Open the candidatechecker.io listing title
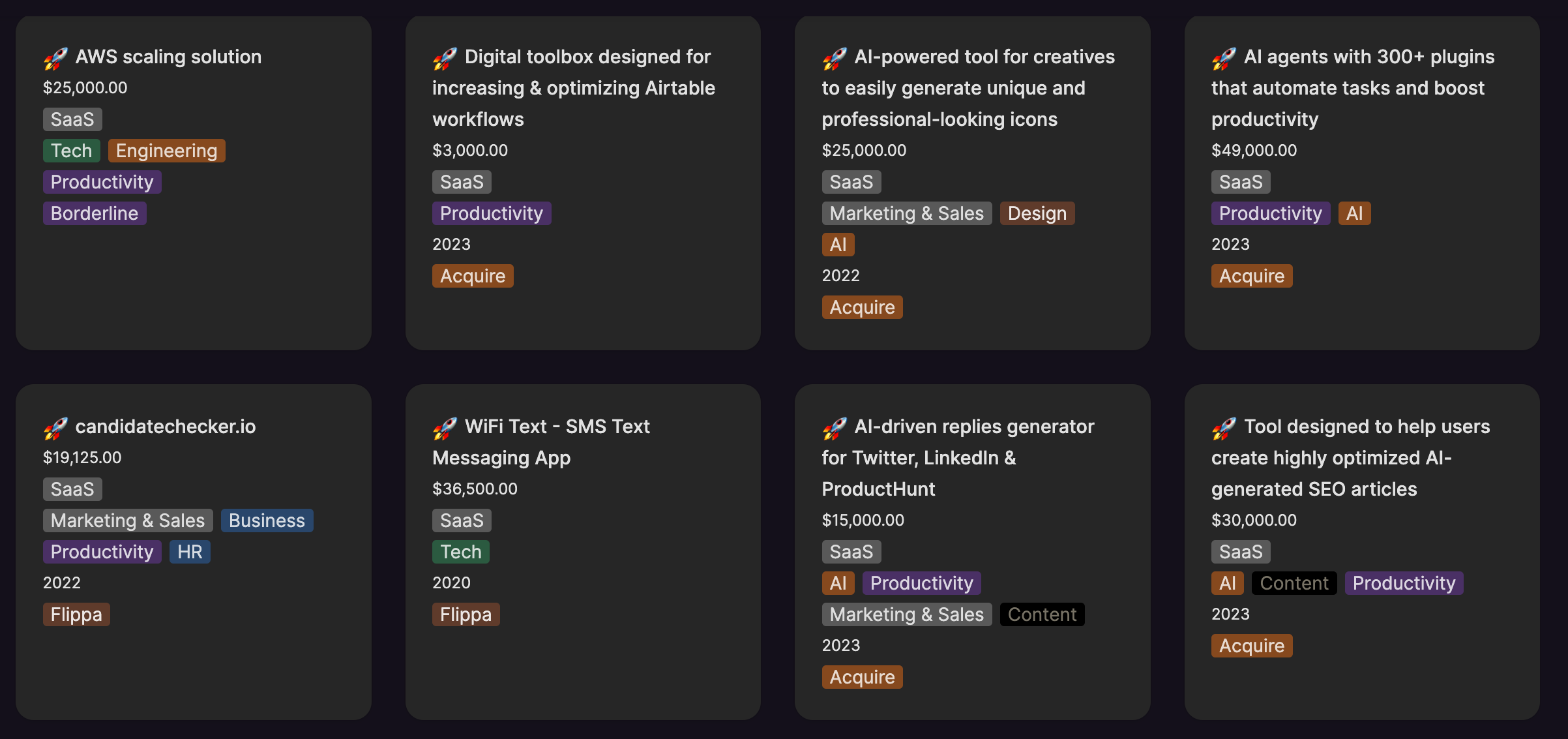The height and width of the screenshot is (739, 1568). tap(166, 427)
